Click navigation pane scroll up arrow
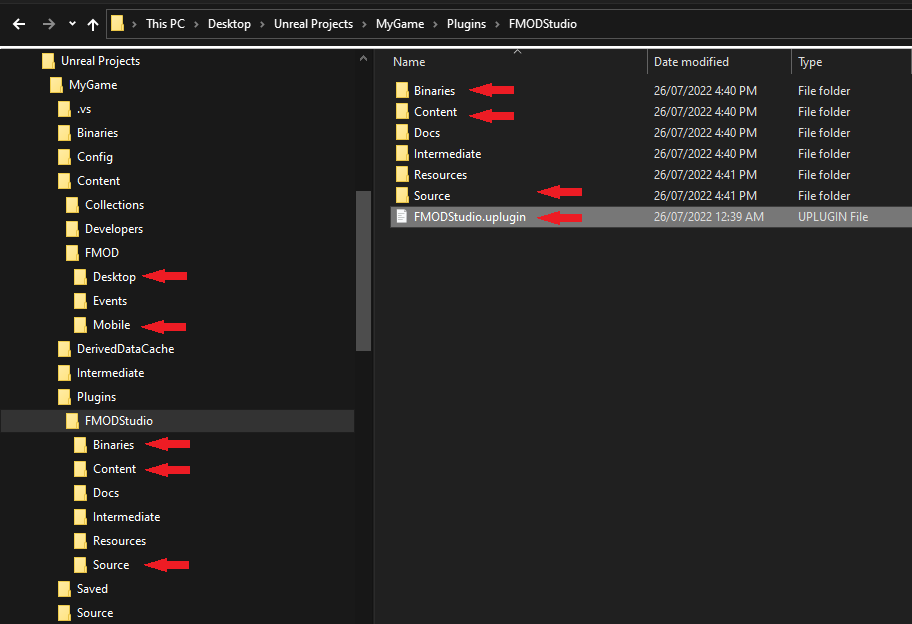 coord(364,59)
